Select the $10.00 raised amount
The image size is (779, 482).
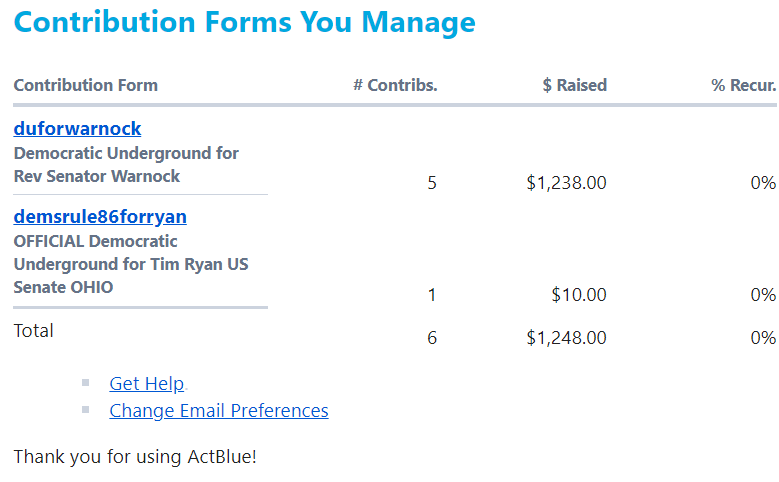(x=578, y=295)
